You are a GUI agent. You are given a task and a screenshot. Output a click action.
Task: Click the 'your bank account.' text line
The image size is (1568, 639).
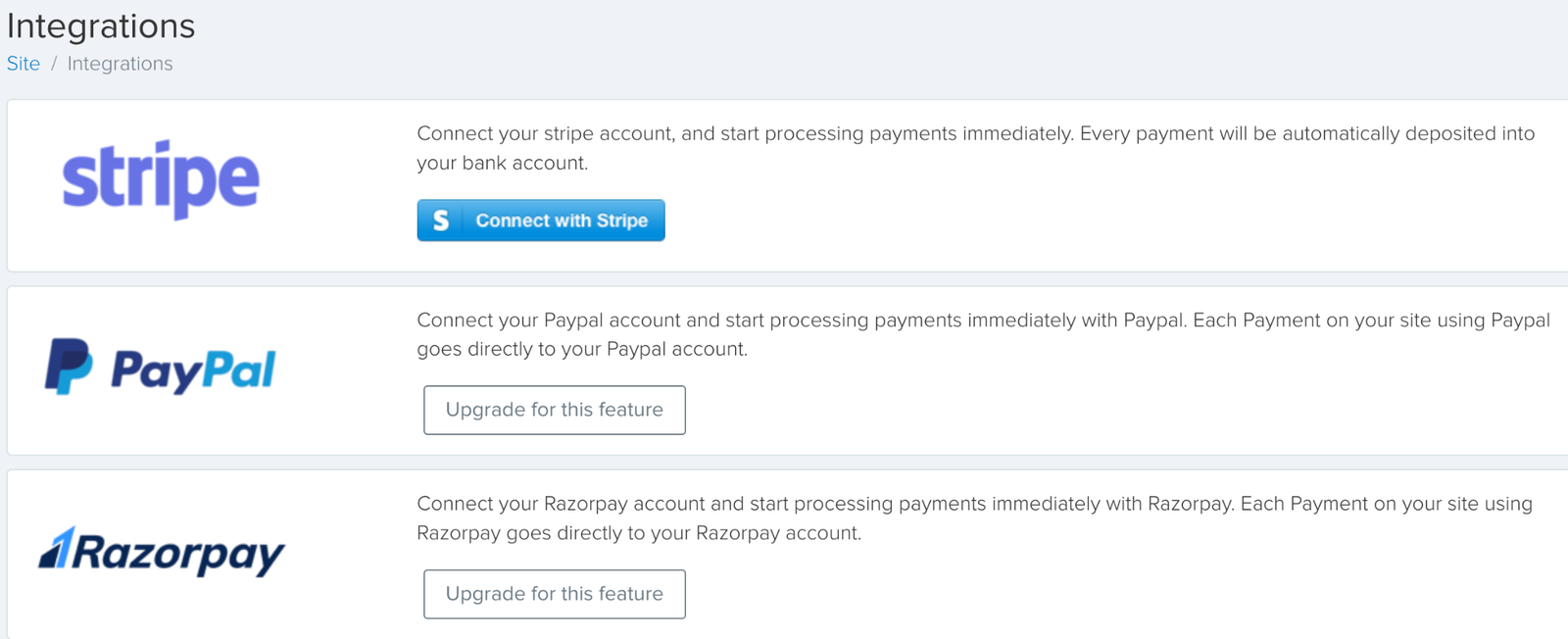(503, 163)
